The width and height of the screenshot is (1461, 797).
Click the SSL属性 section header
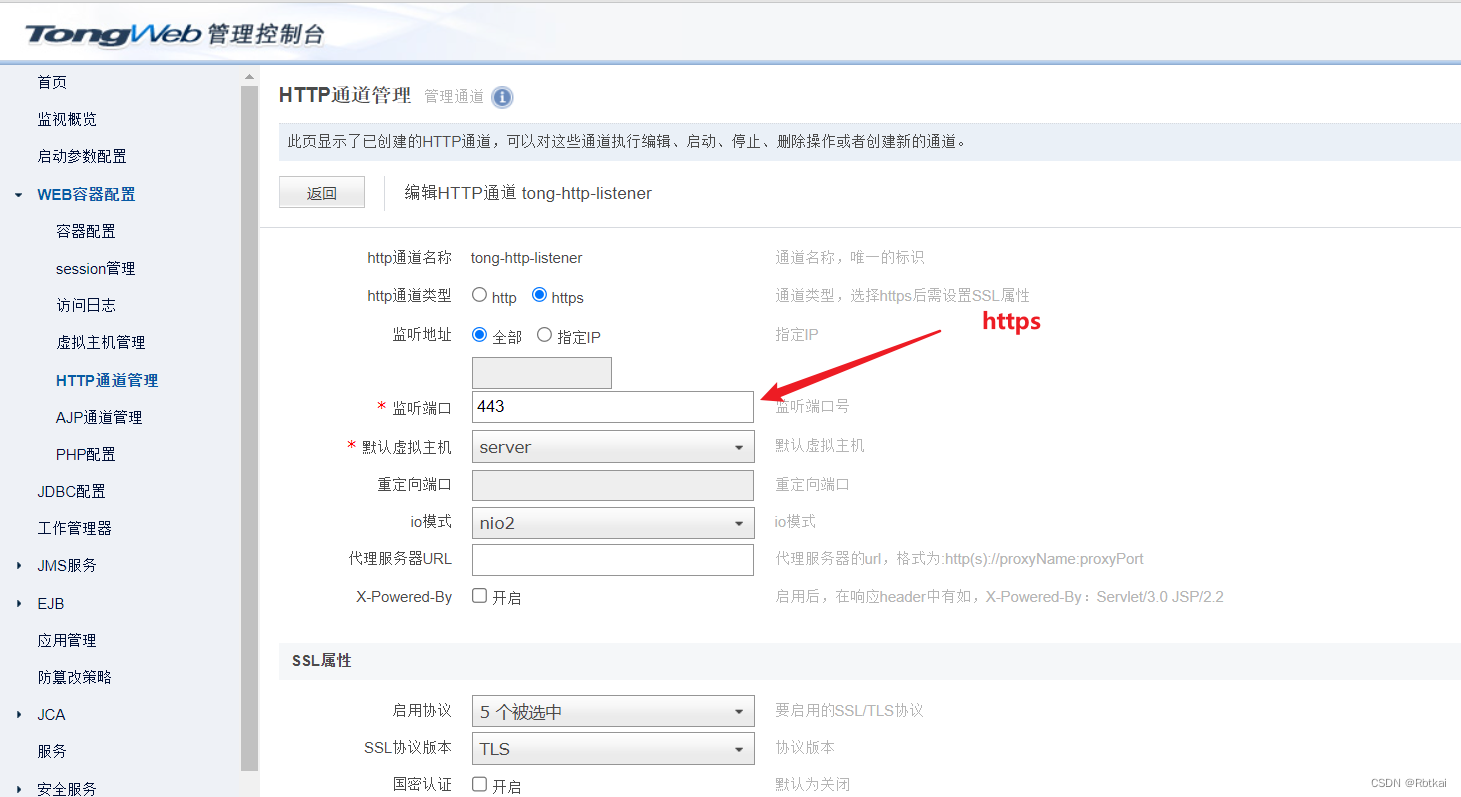[321, 661]
